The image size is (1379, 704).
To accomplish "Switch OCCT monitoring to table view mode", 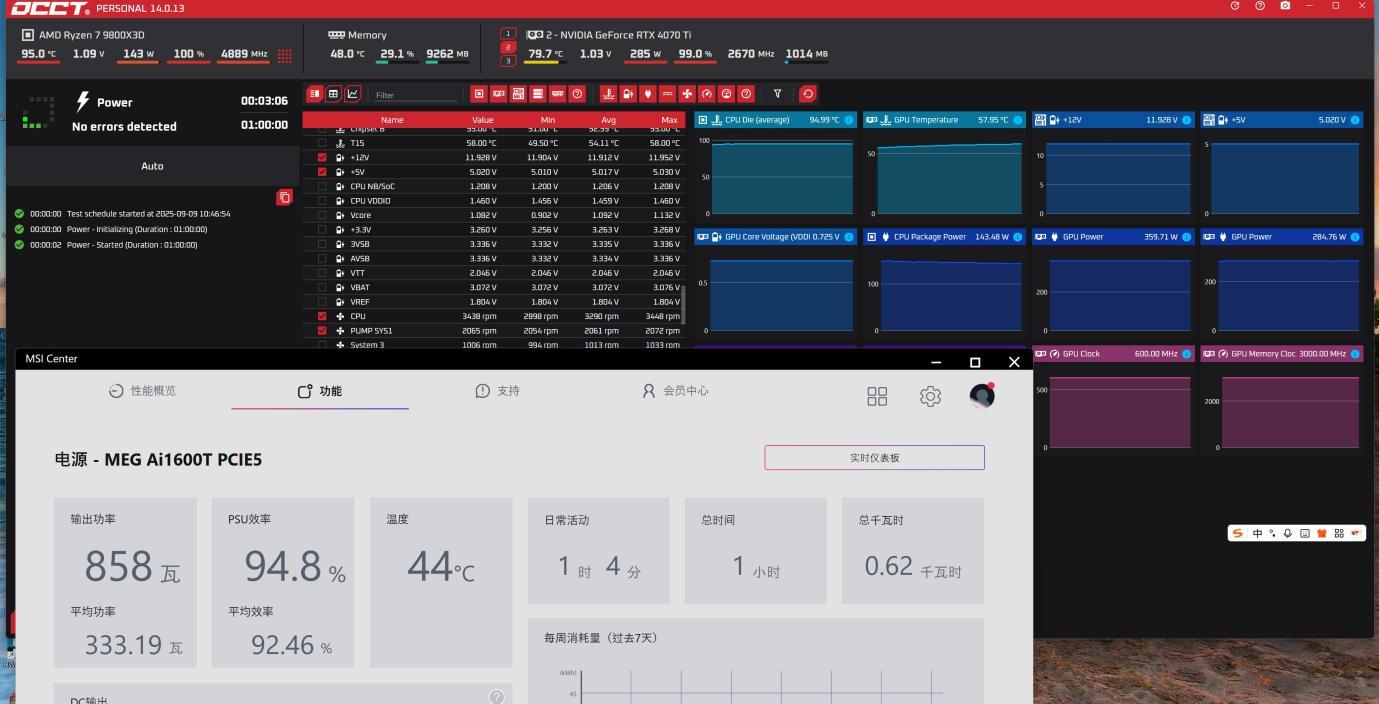I will click(333, 94).
